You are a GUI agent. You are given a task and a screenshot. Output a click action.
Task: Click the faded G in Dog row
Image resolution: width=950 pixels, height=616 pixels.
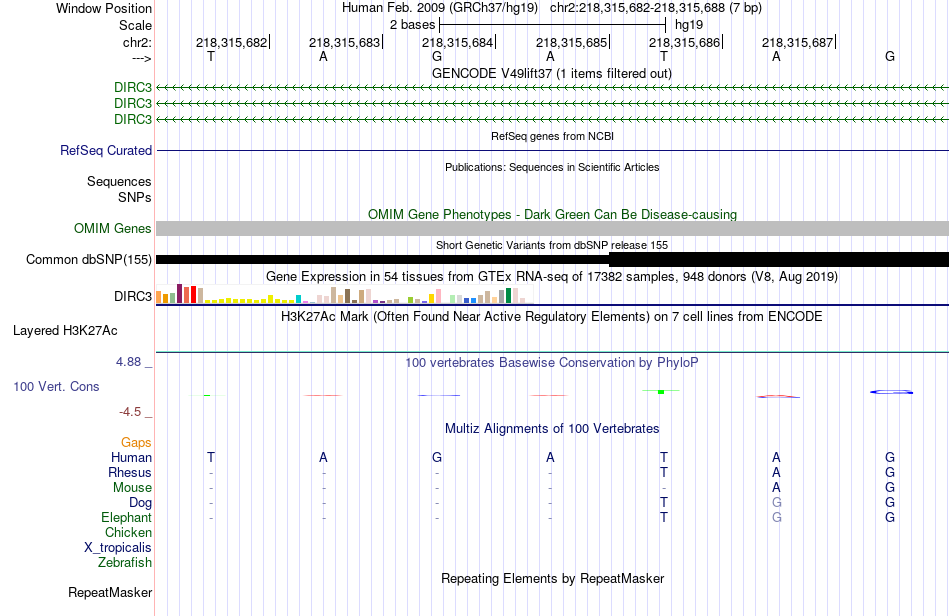pos(777,502)
